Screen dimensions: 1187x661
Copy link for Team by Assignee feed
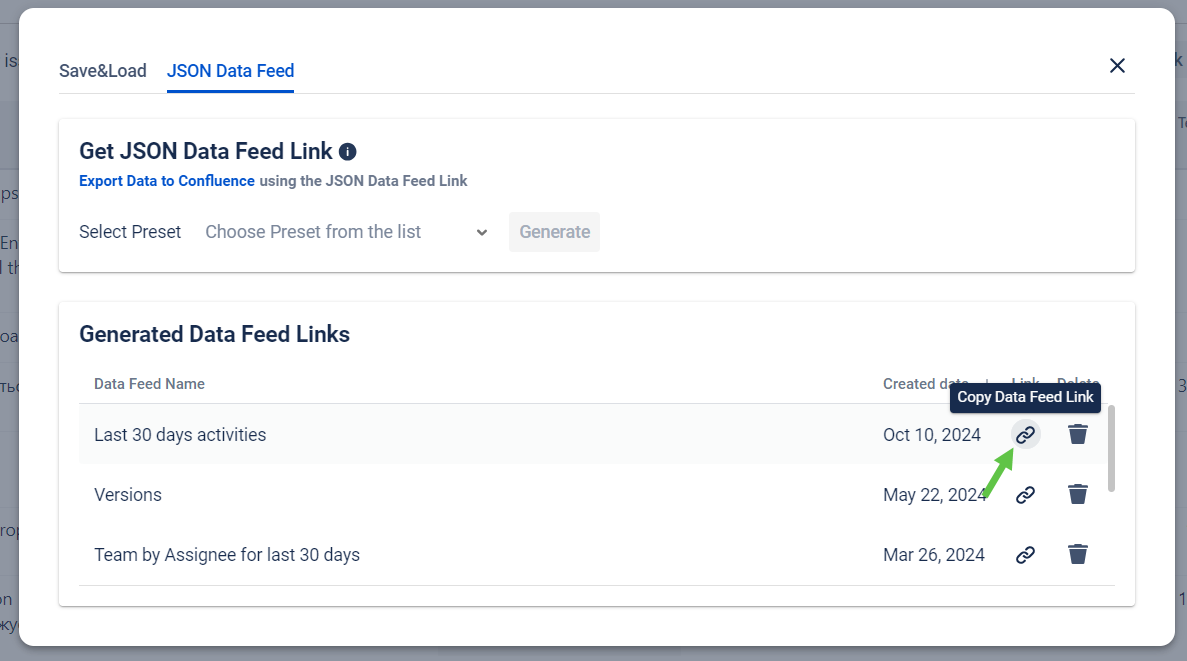pos(1025,555)
